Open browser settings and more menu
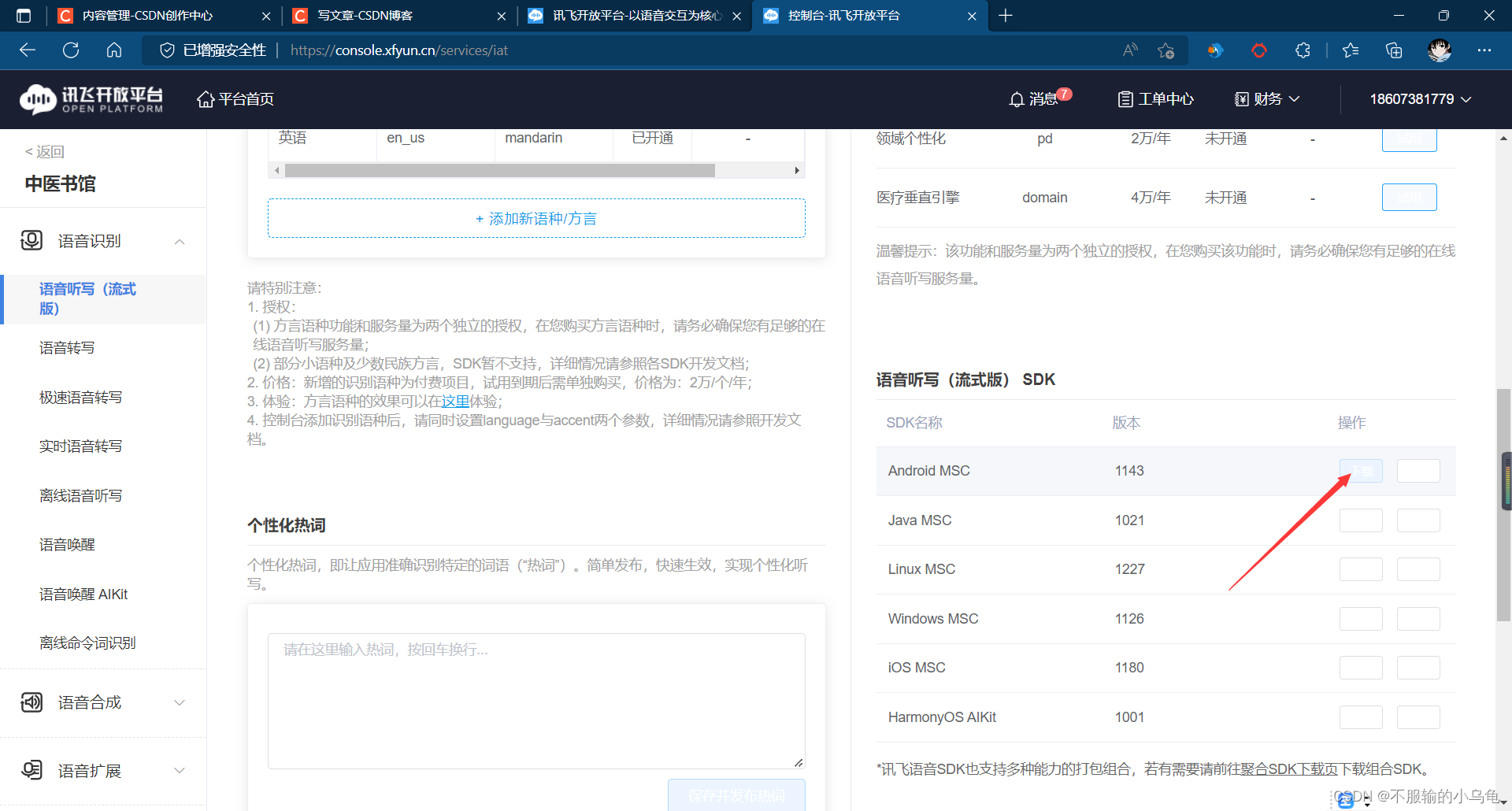Viewport: 1512px width, 811px height. point(1484,50)
